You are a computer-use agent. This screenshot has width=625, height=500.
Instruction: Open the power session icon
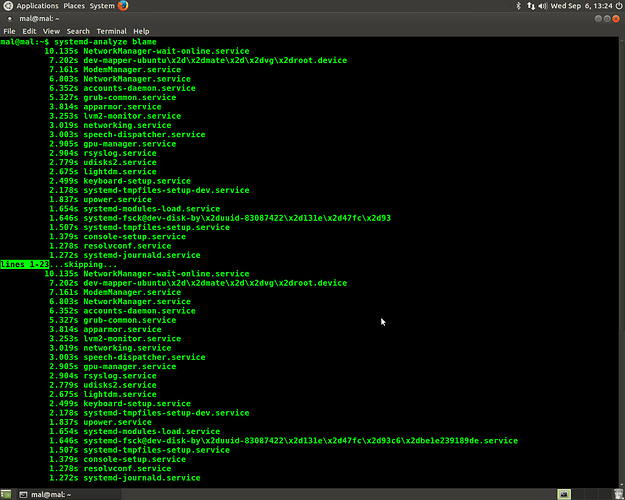(x=619, y=6)
